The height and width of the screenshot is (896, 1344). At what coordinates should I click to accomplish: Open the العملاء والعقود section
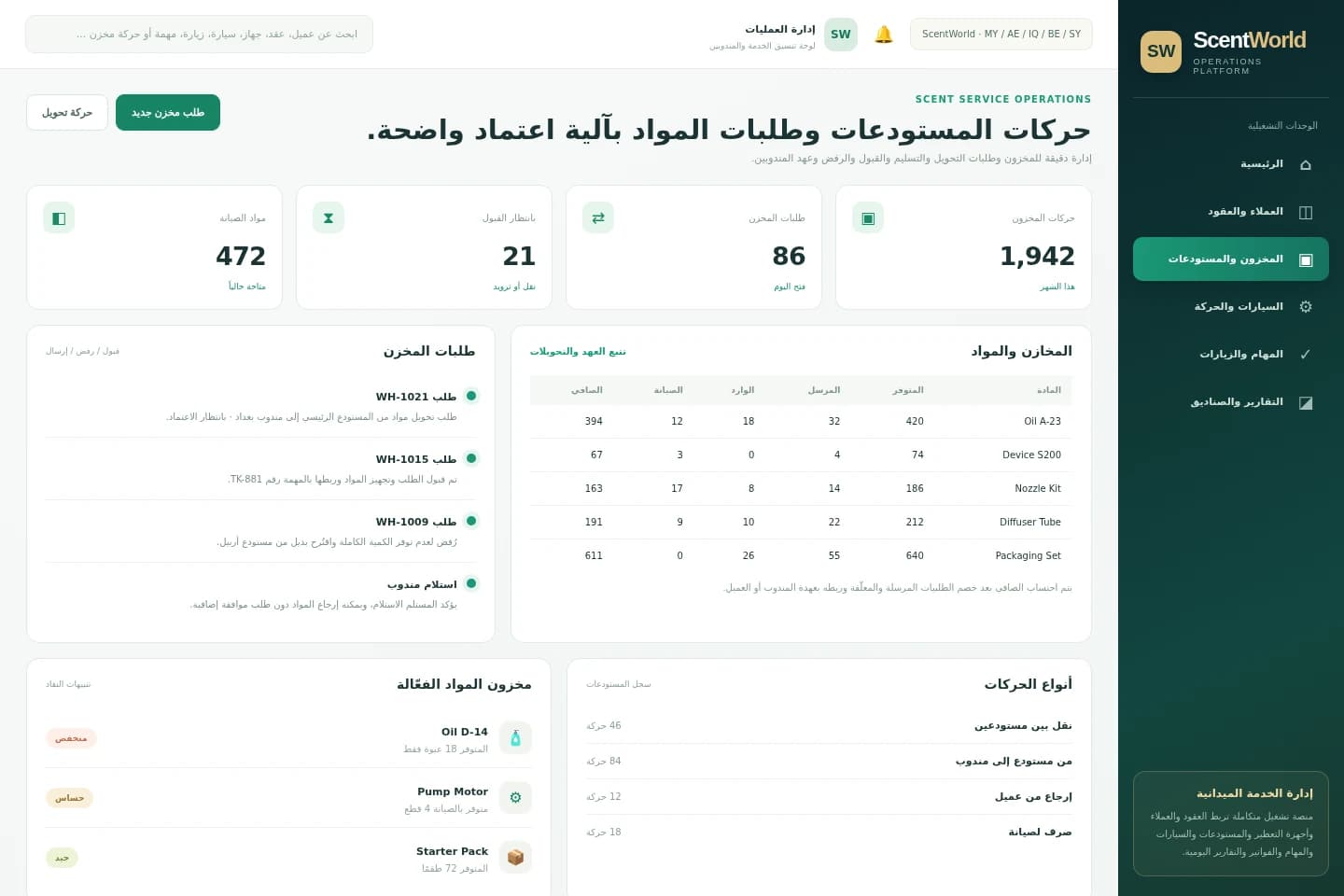[1231, 212]
